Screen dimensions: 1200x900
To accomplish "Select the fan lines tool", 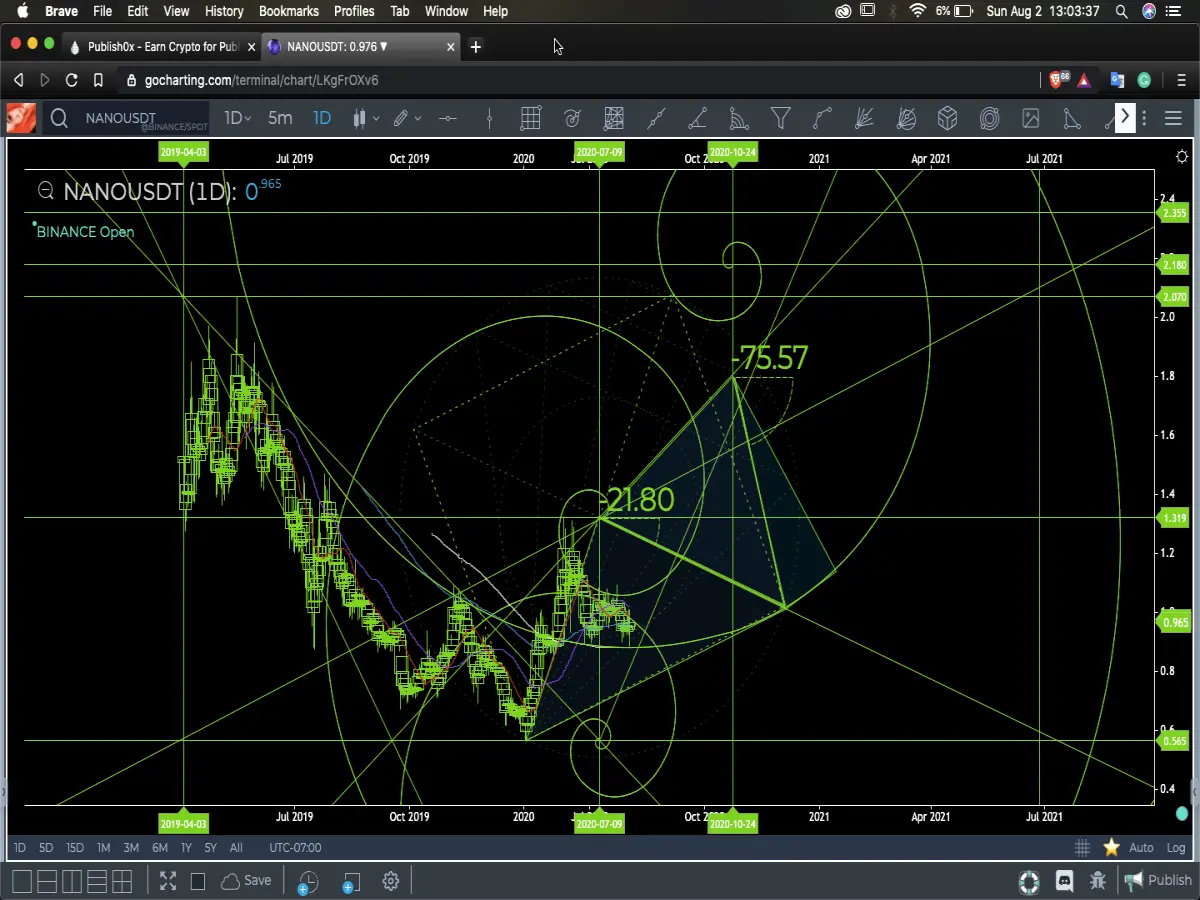I will [x=864, y=118].
